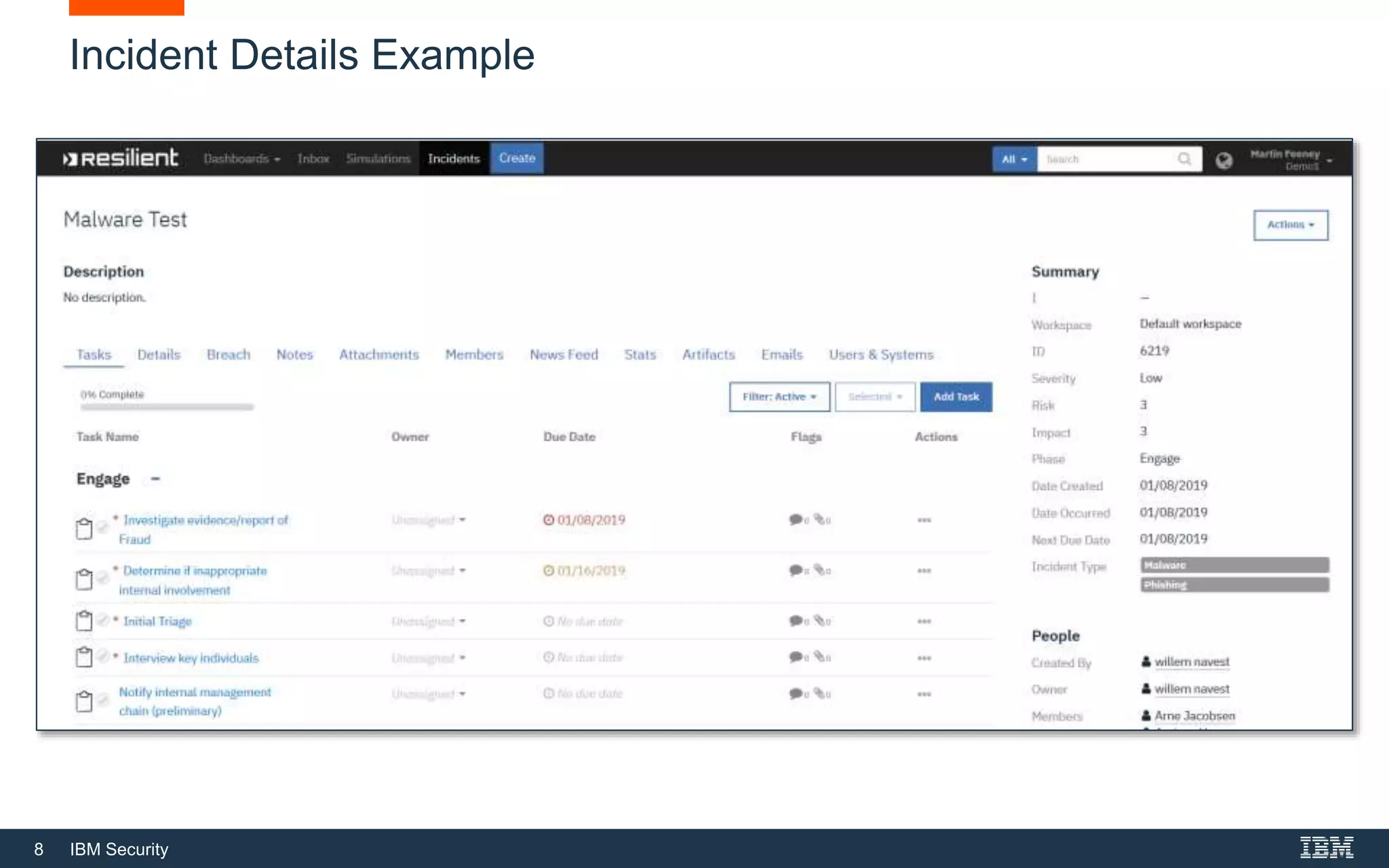The width and height of the screenshot is (1389, 868).
Task: Open the Arne Jacobsen member link
Action: click(x=1194, y=715)
